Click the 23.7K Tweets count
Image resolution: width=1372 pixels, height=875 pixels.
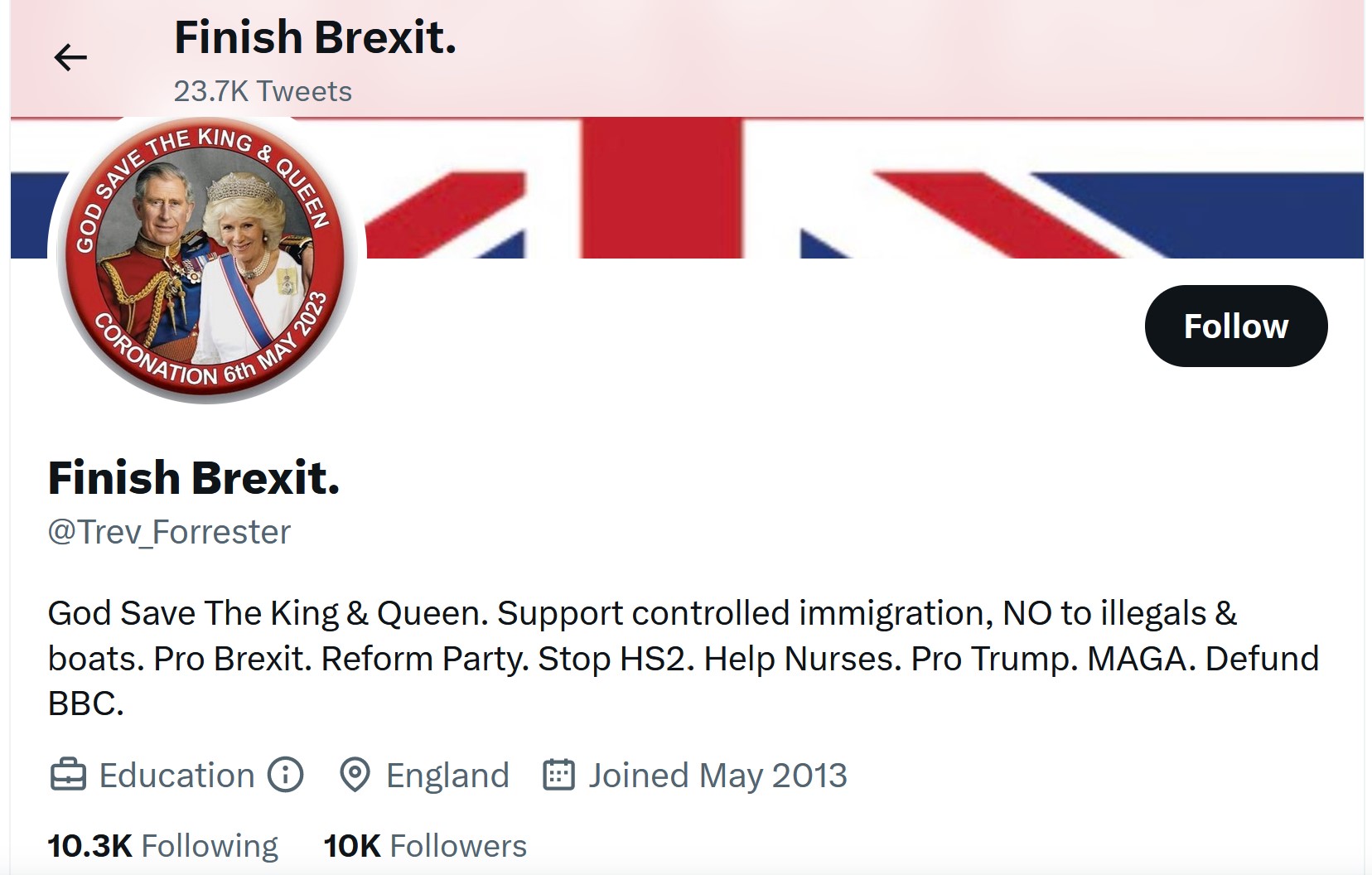coord(263,91)
